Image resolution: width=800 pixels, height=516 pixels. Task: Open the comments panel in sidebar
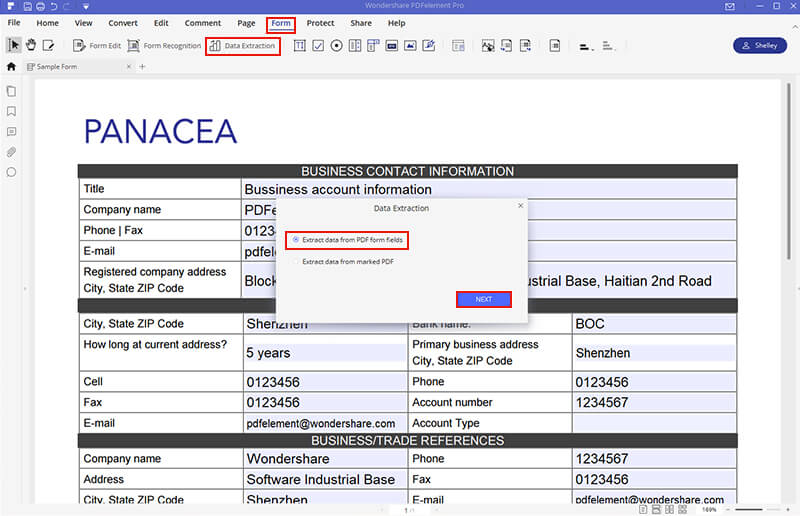point(11,132)
